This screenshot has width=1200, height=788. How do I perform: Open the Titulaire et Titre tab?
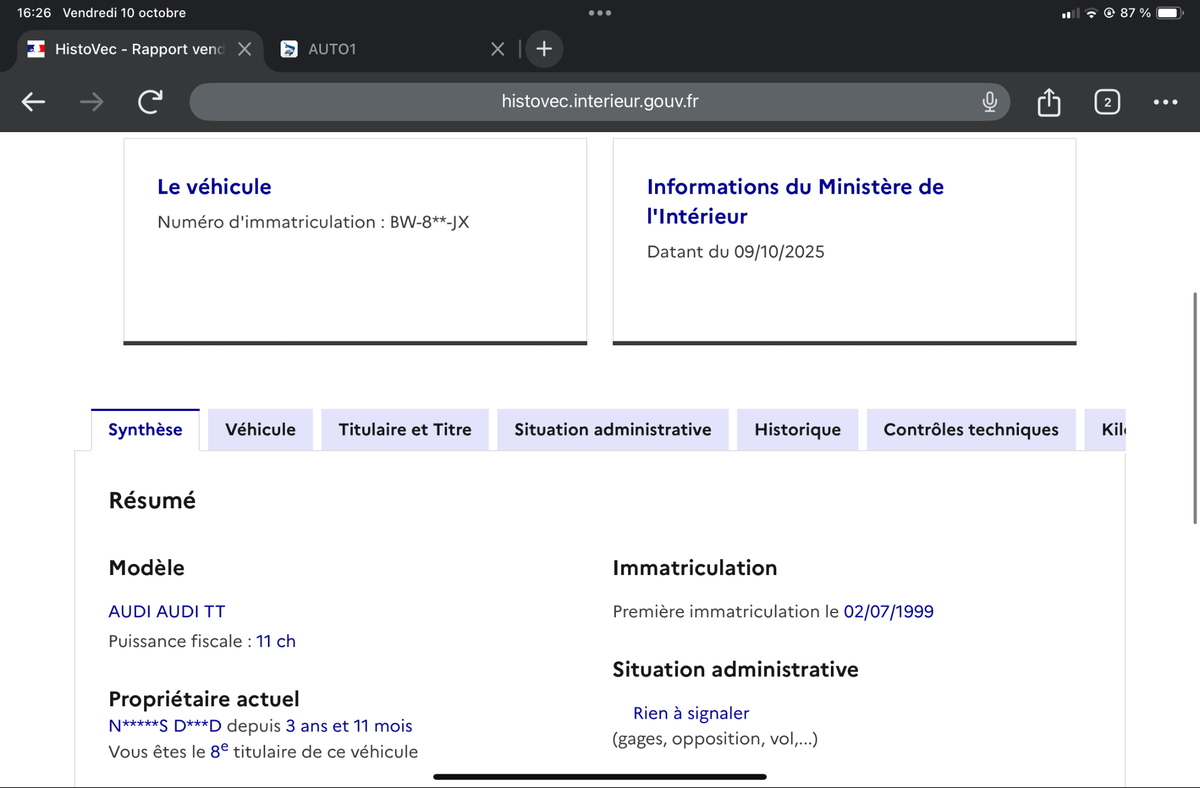point(405,430)
